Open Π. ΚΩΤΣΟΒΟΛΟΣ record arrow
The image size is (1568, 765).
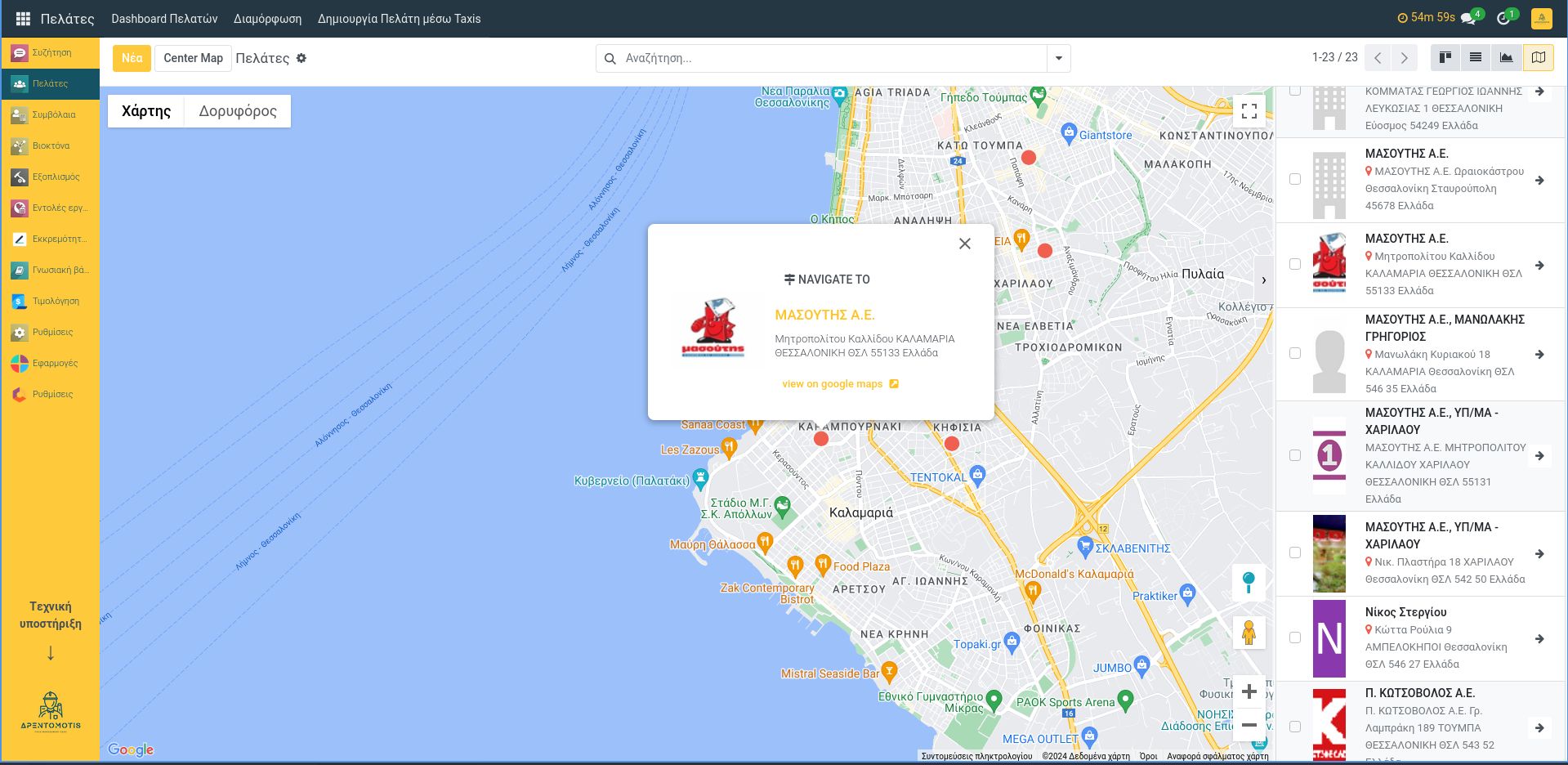click(x=1539, y=727)
